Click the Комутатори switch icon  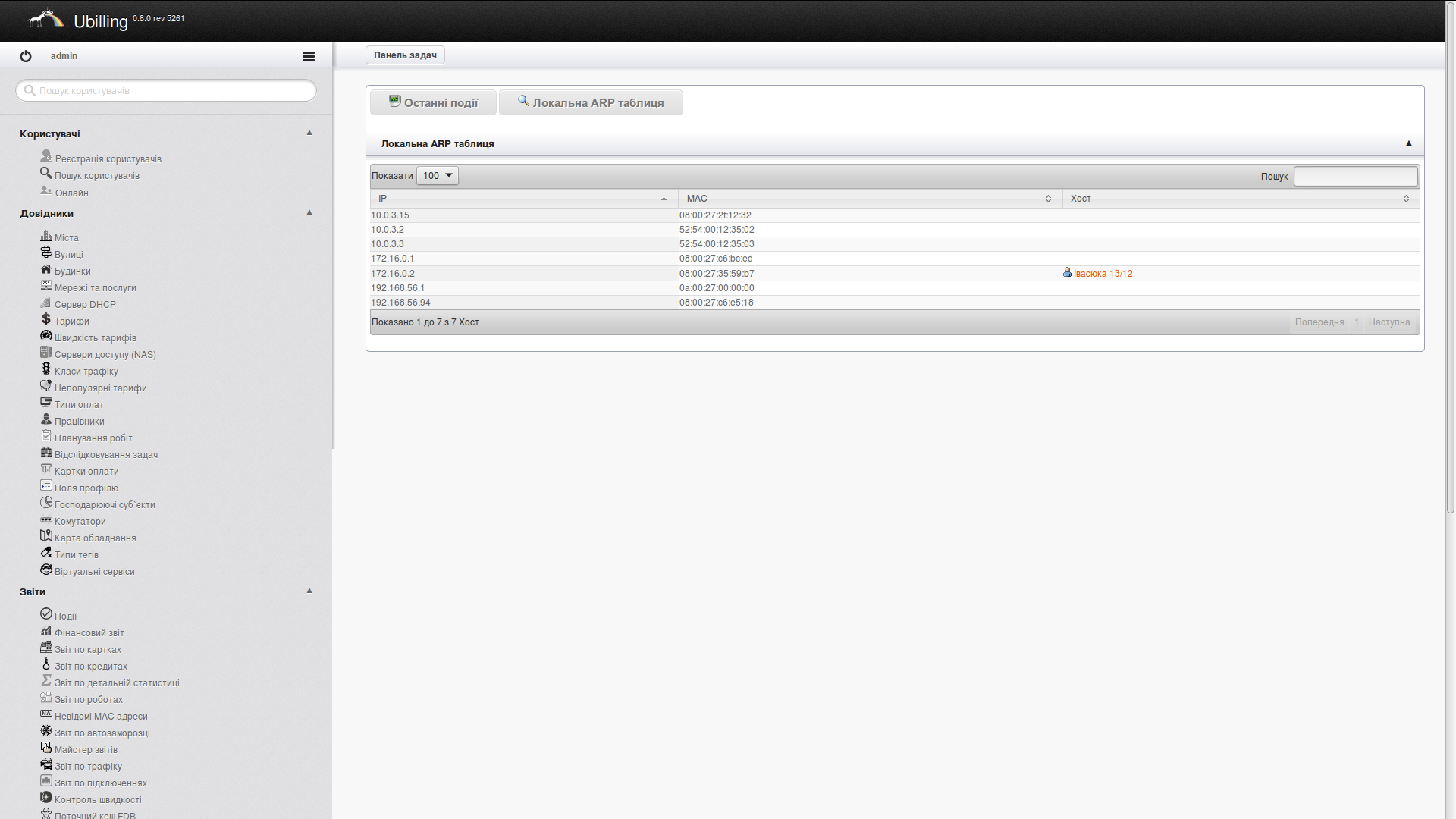click(45, 520)
